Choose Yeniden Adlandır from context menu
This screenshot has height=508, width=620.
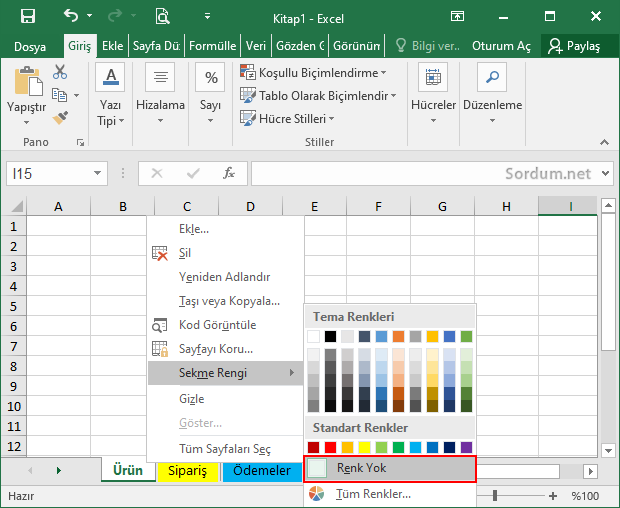tap(225, 277)
